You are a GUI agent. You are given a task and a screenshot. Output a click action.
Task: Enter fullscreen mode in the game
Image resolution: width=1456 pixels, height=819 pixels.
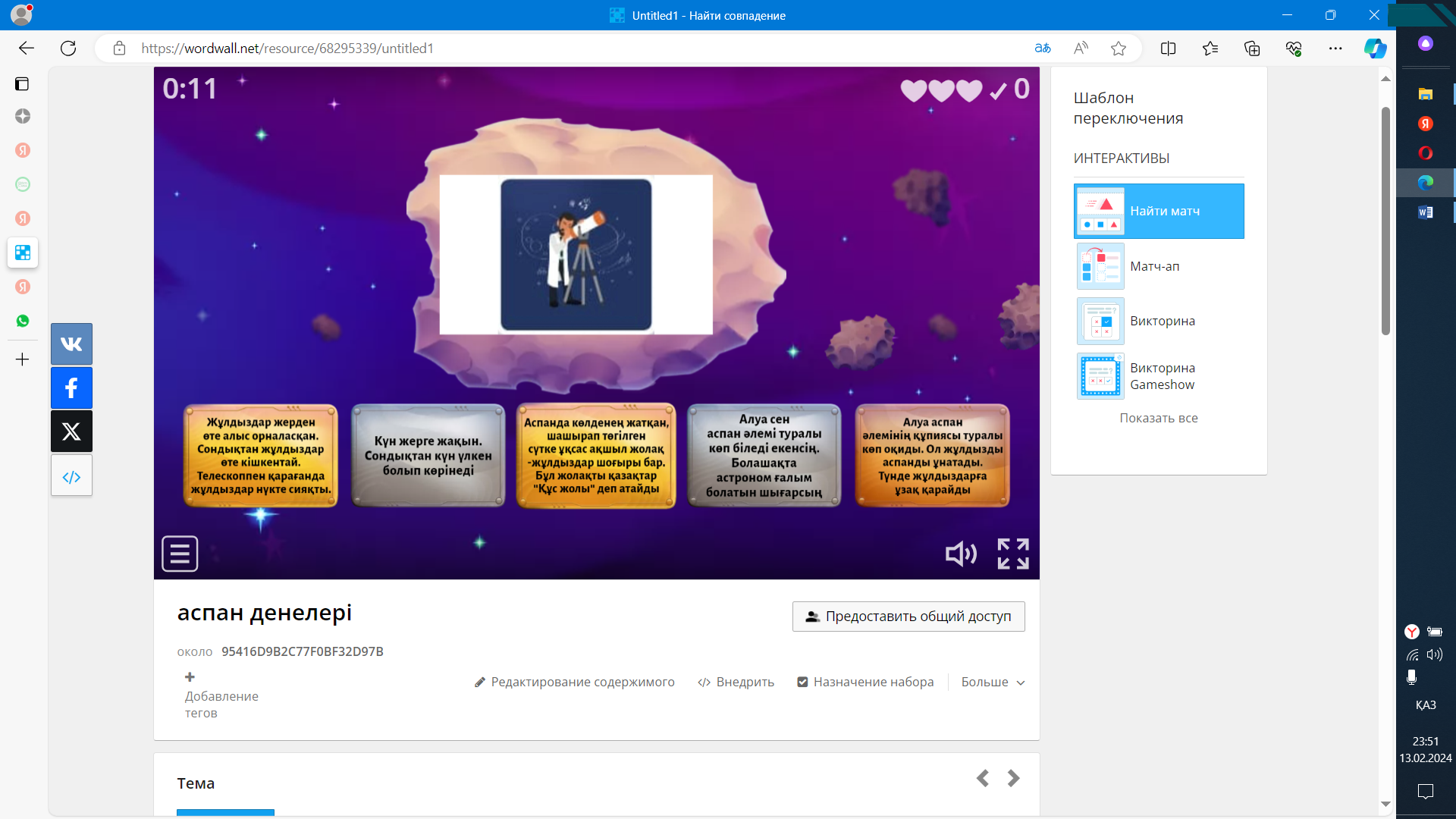click(1013, 554)
